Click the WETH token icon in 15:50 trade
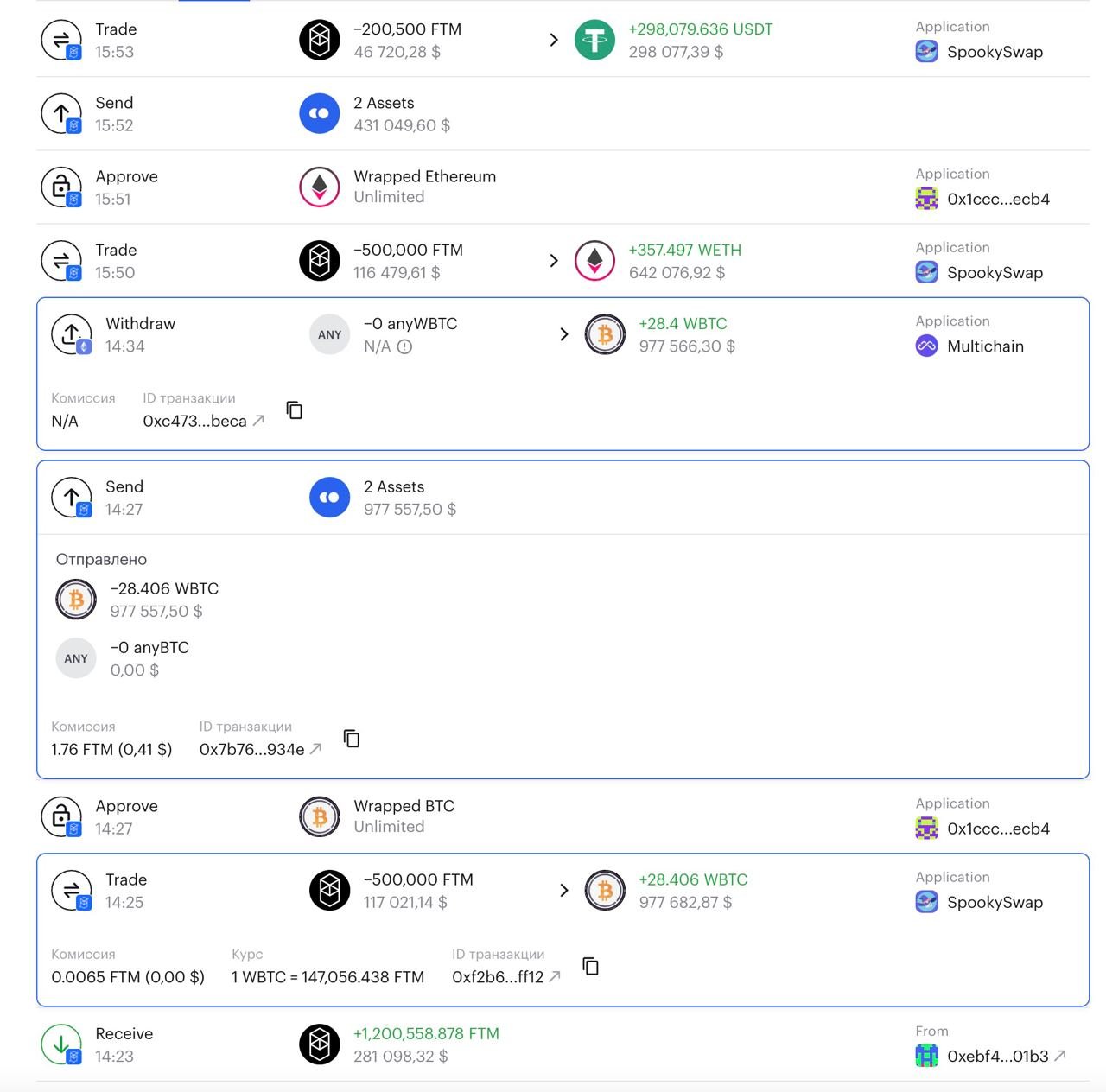This screenshot has height=1092, width=1106. tap(594, 261)
